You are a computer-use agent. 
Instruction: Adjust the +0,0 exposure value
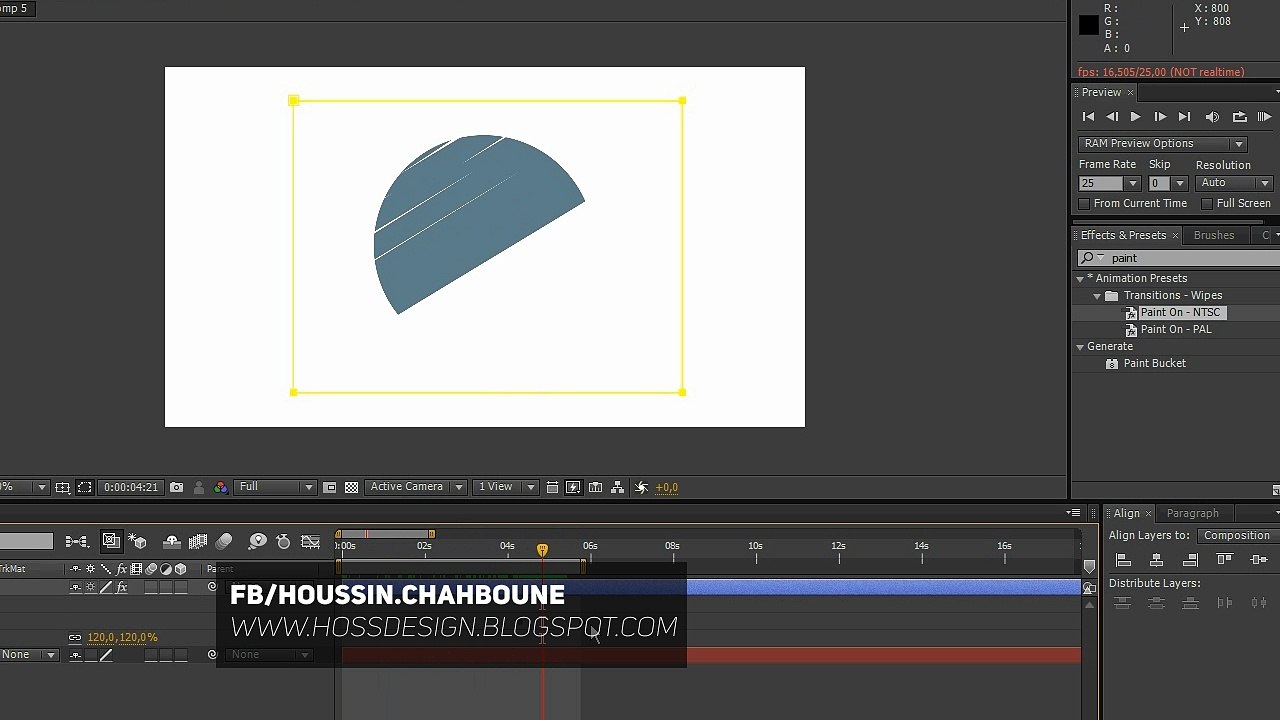click(667, 488)
